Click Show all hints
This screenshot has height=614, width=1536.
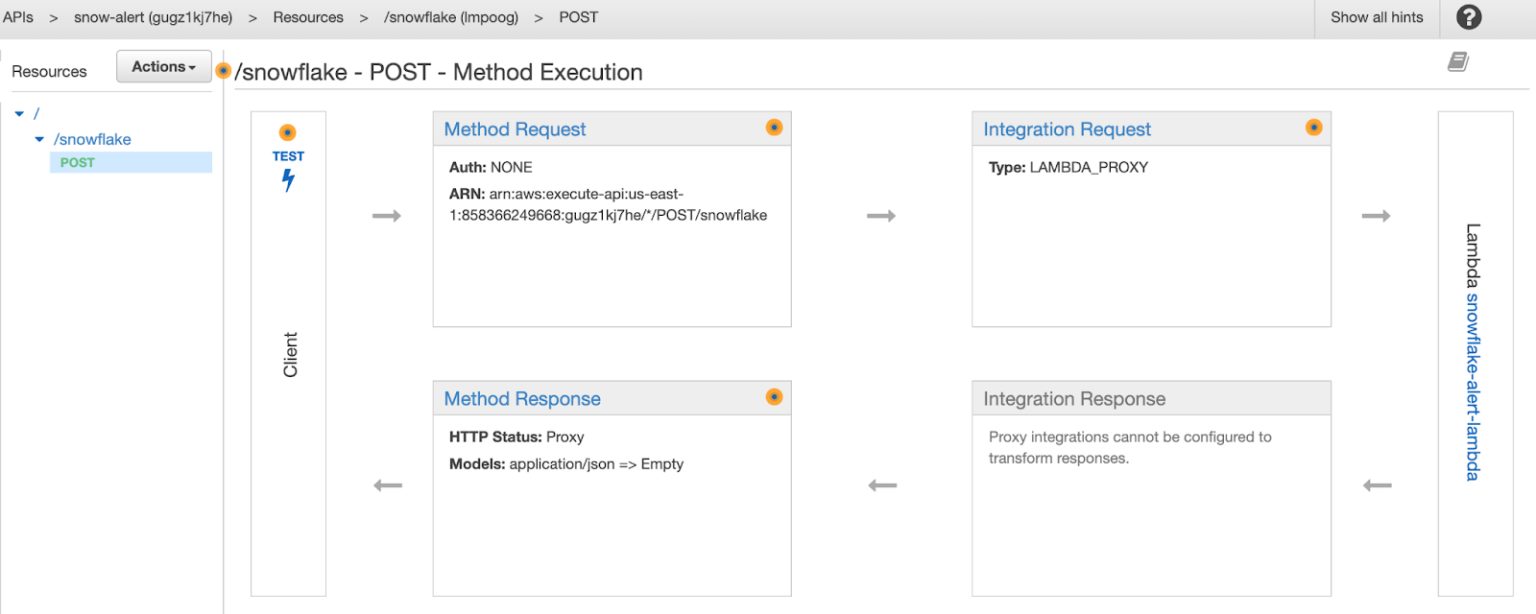(1376, 17)
